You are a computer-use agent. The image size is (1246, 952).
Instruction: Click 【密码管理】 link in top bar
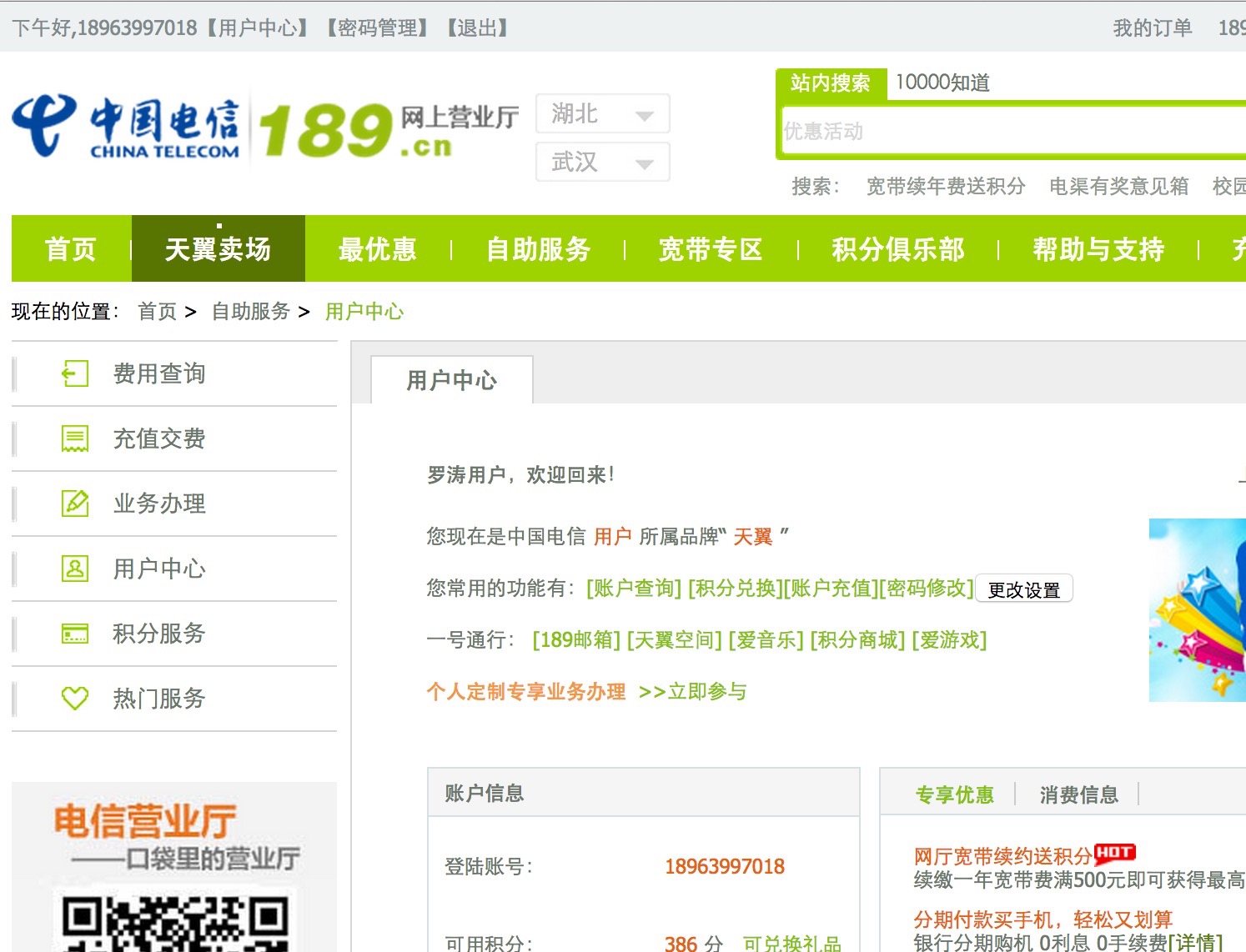coord(378,28)
